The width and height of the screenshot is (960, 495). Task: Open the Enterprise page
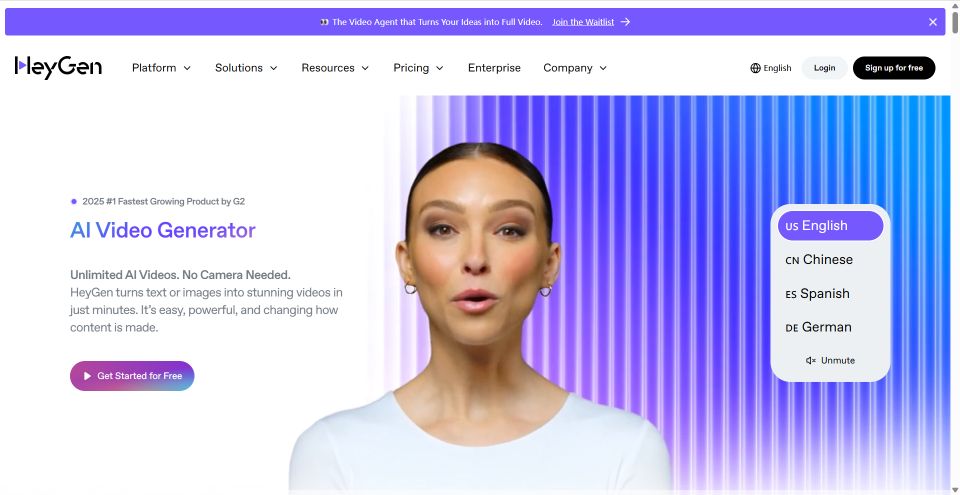[494, 68]
